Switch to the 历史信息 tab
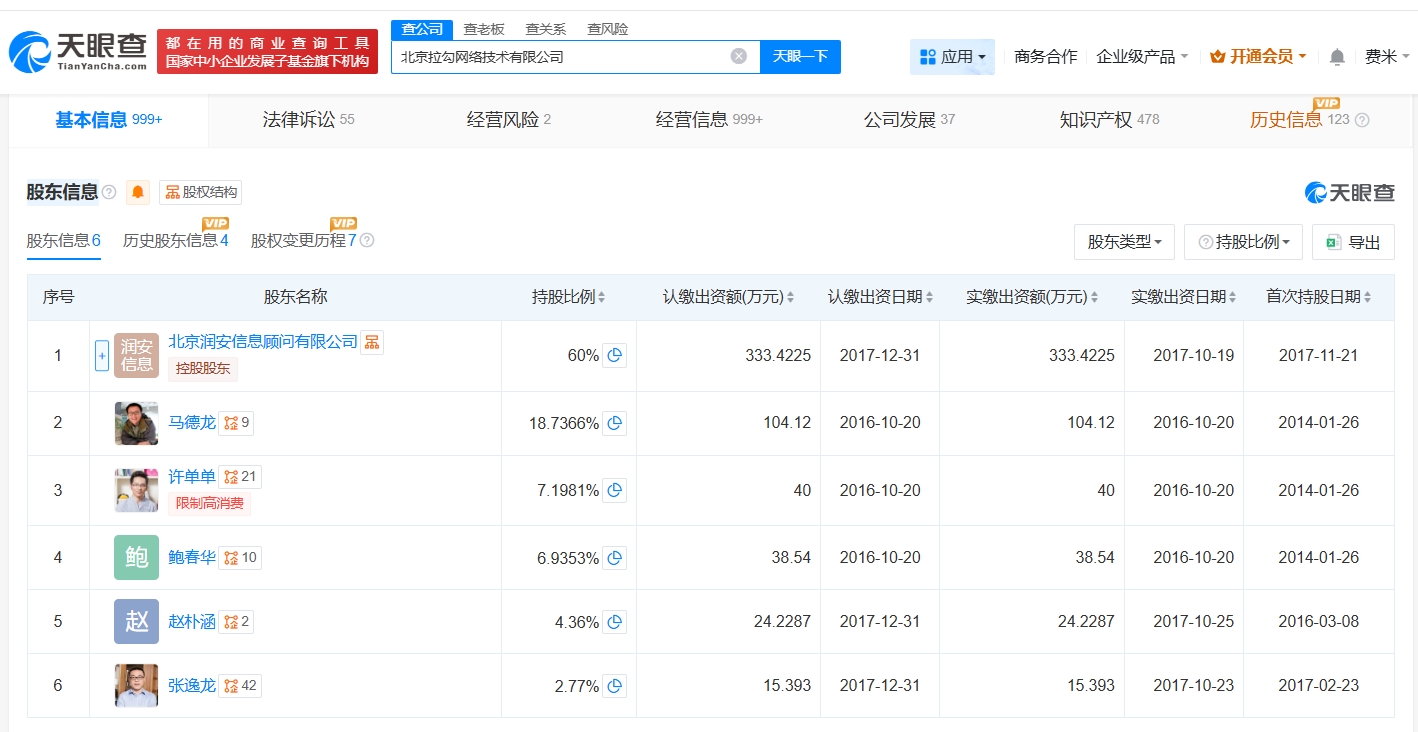Screen dimensions: 1418x732 1300,120
